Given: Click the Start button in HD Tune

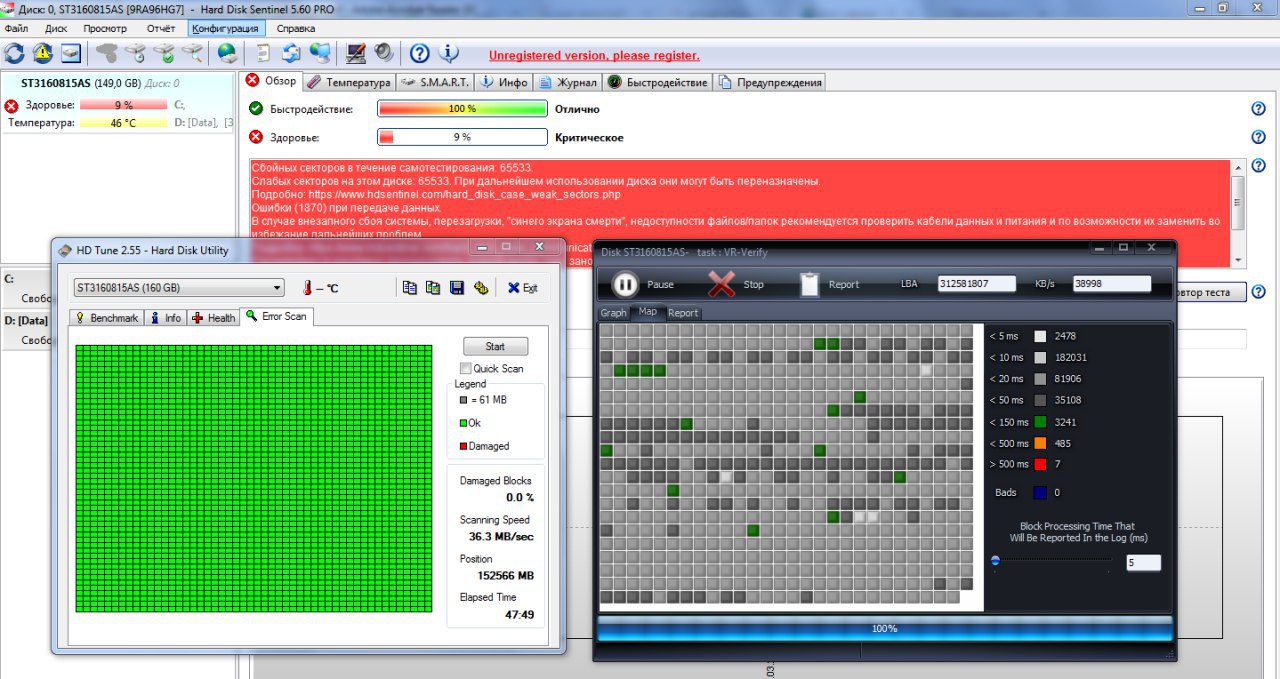Looking at the screenshot, I should (495, 346).
